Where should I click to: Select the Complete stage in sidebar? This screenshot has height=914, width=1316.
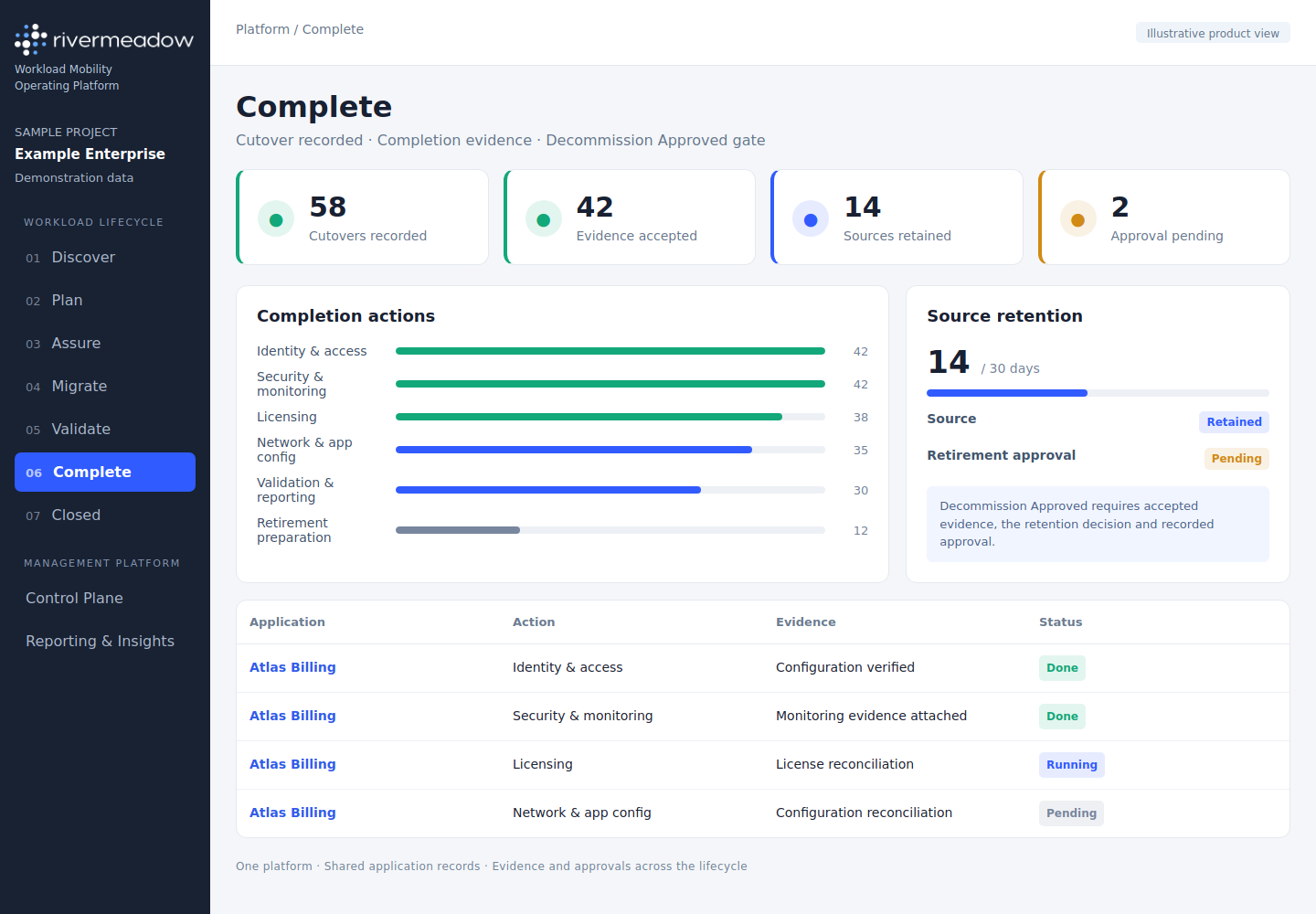(105, 473)
